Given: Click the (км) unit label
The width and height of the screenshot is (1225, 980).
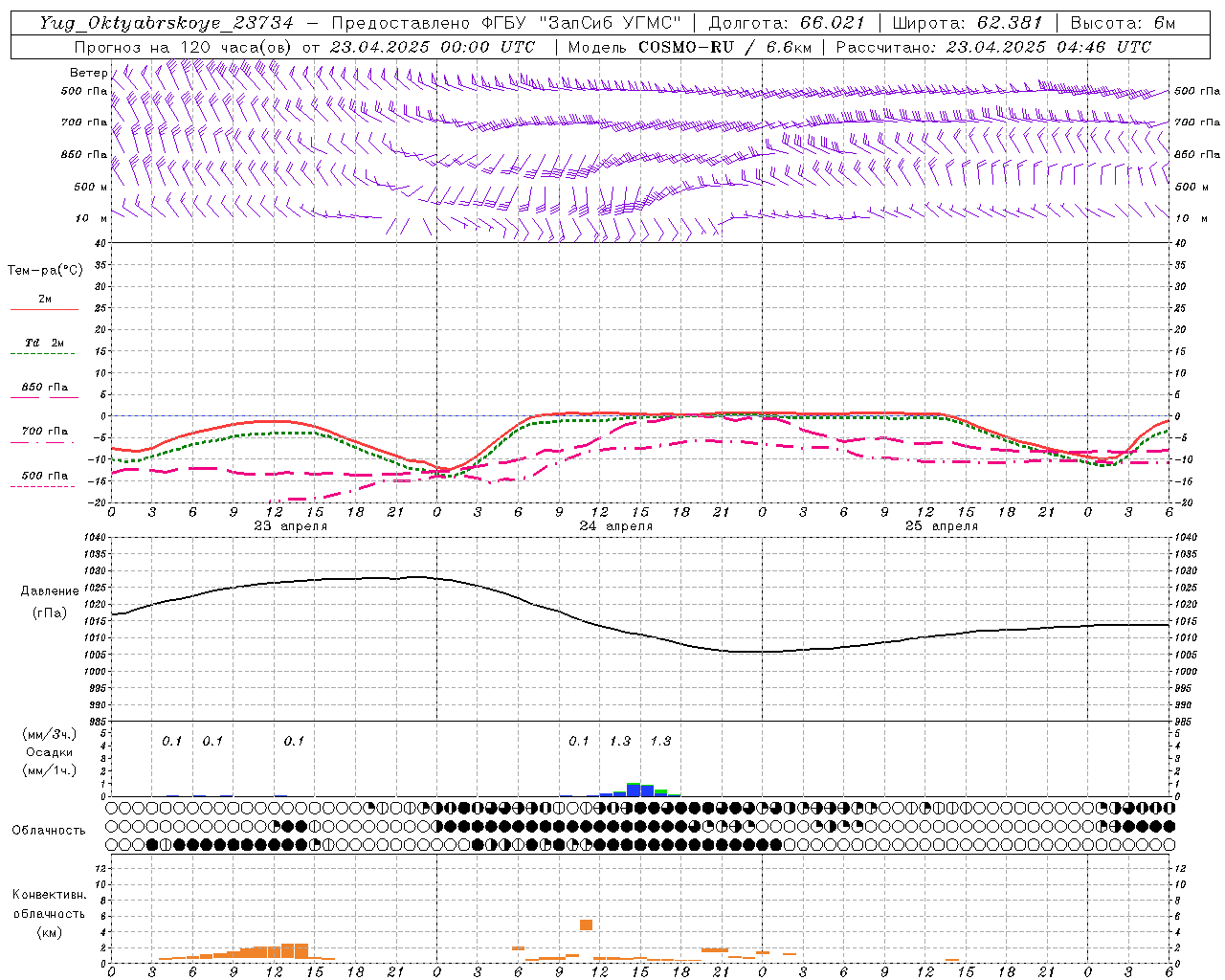Looking at the screenshot, I should tap(49, 932).
